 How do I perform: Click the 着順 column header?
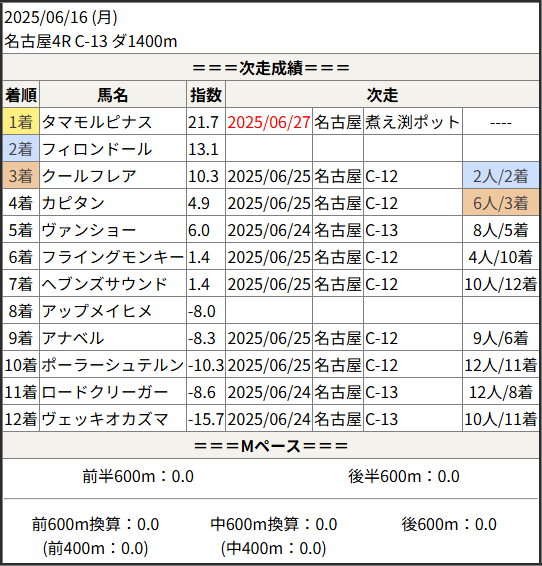click(x=21, y=95)
